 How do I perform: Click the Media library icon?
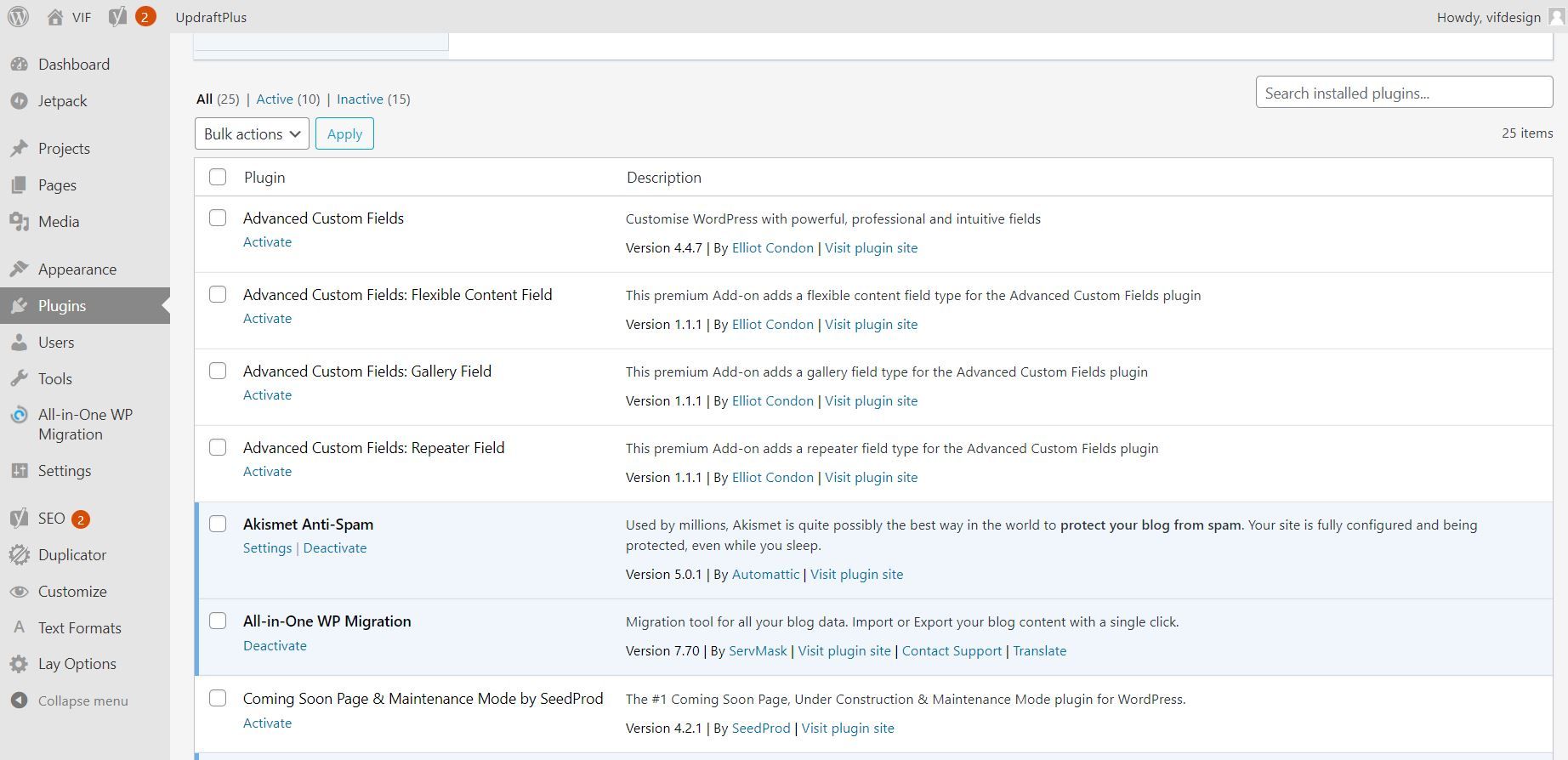[x=19, y=222]
